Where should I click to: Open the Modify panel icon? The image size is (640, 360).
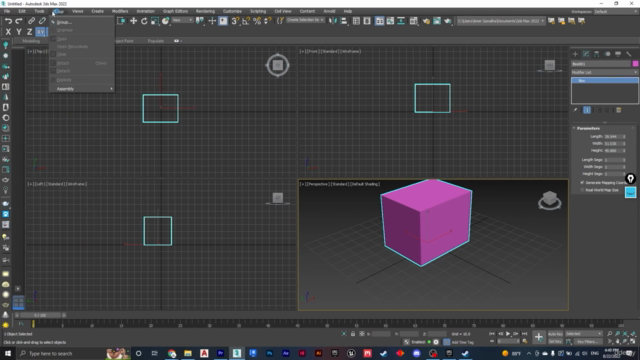click(586, 54)
